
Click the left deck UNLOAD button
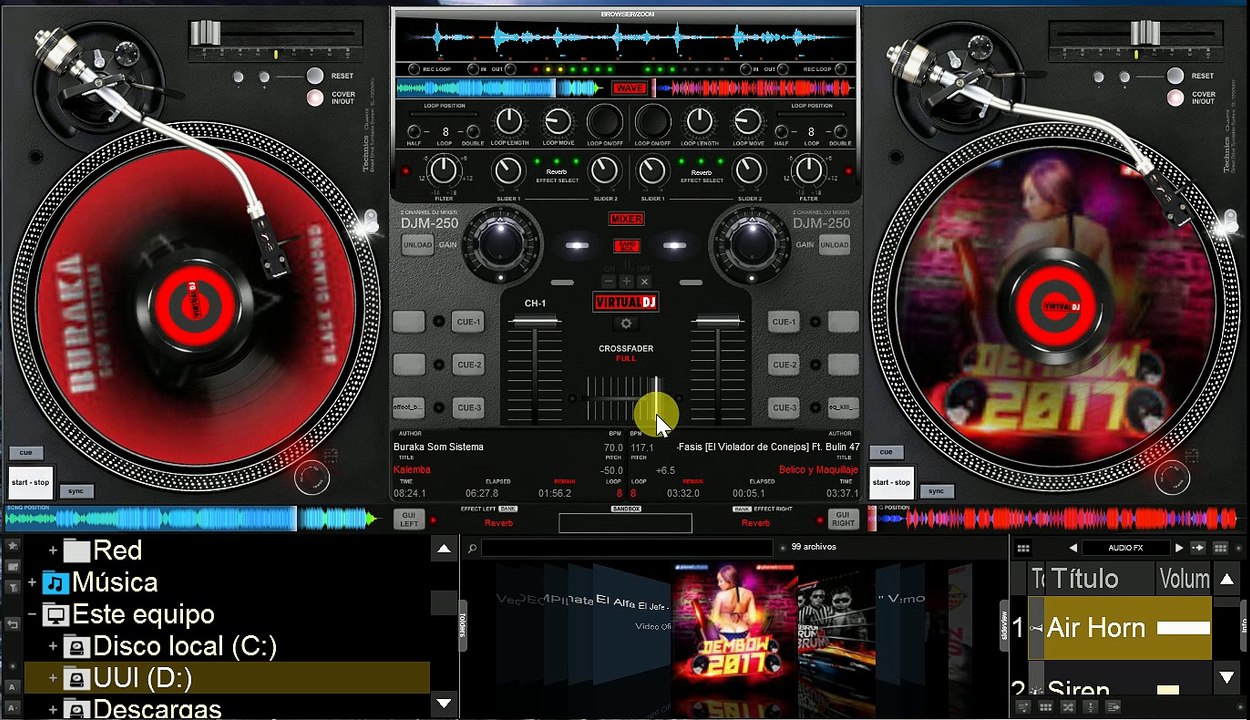point(417,245)
